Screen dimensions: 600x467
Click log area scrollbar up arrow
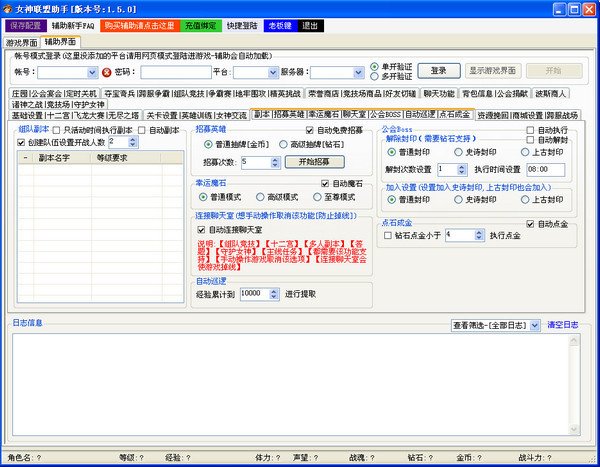(x=574, y=340)
